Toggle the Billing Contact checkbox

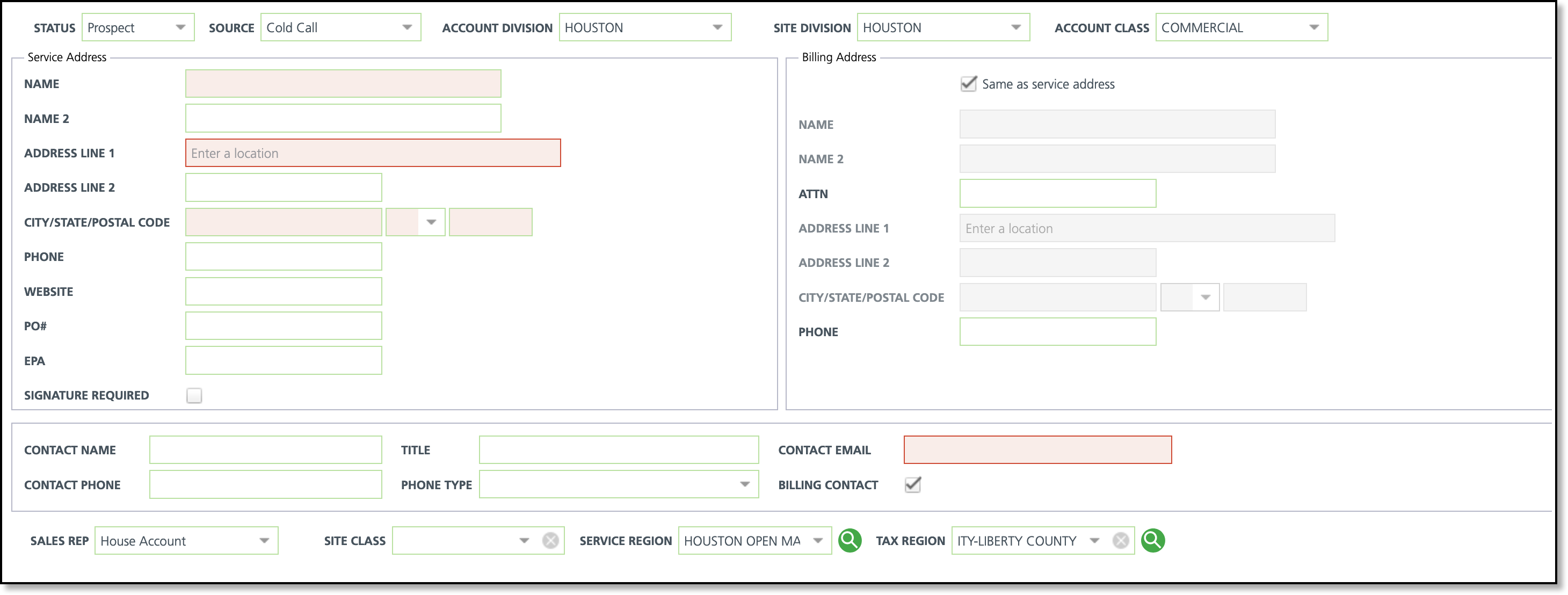point(912,485)
